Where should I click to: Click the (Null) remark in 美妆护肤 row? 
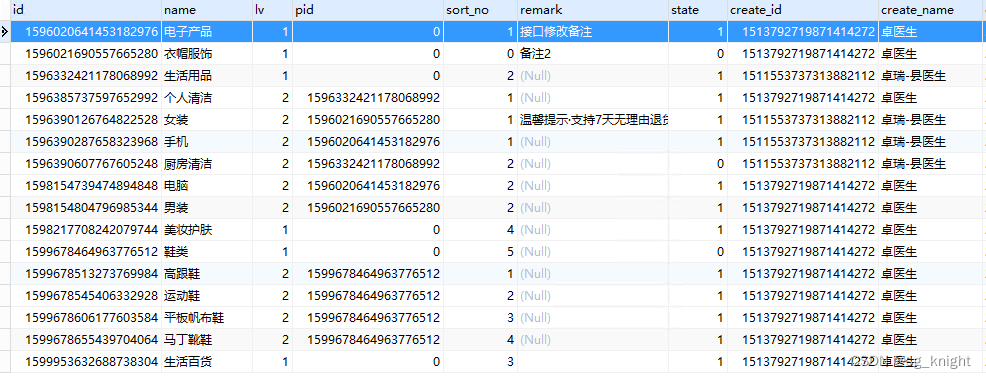pyautogui.click(x=593, y=230)
